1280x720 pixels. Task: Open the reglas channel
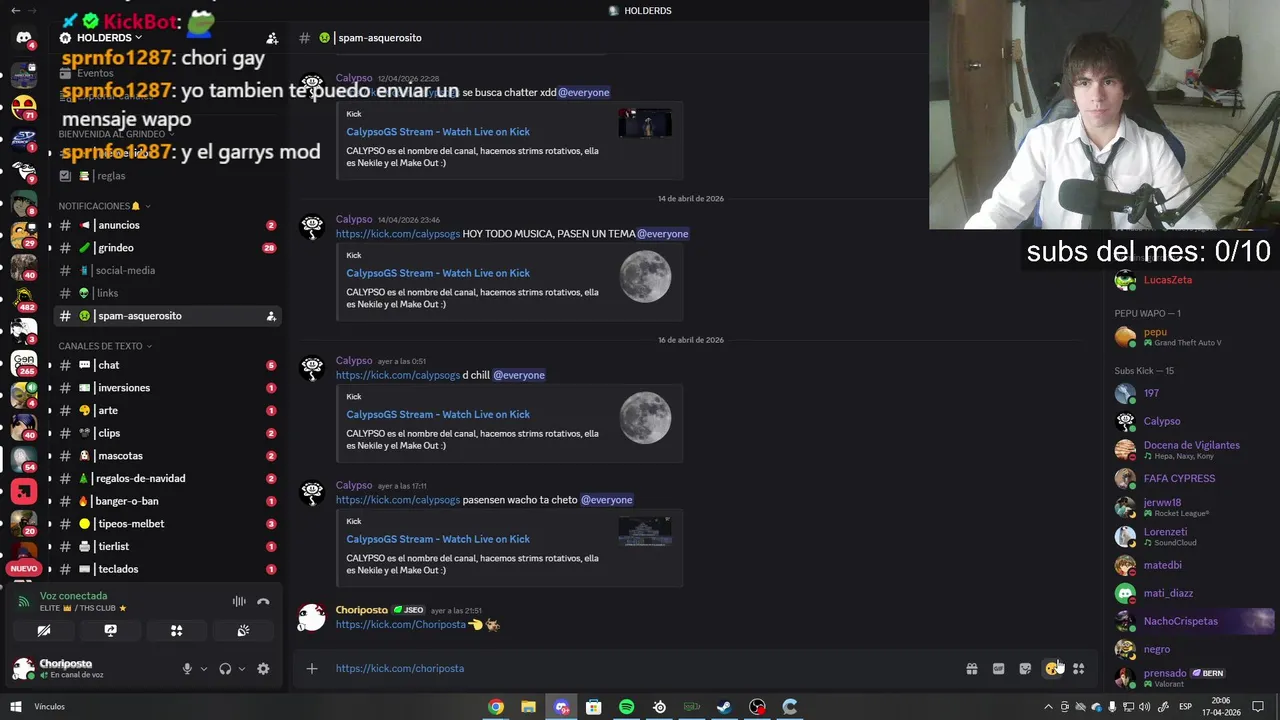(x=167, y=176)
